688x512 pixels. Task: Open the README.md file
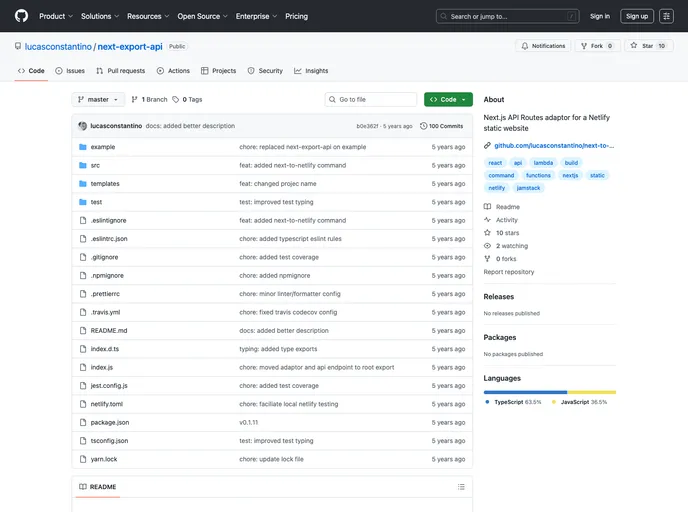pos(109,330)
